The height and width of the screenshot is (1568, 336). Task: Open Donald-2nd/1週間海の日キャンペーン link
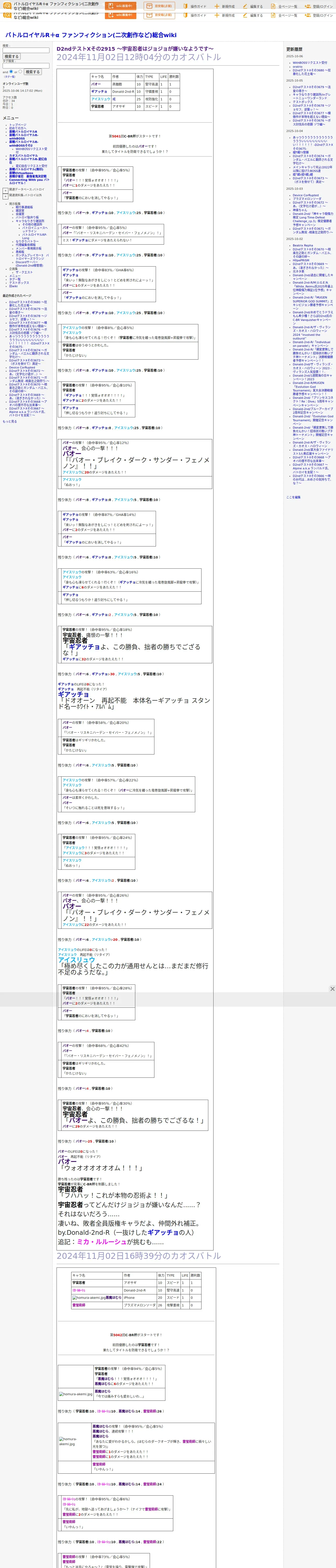[x=313, y=377]
